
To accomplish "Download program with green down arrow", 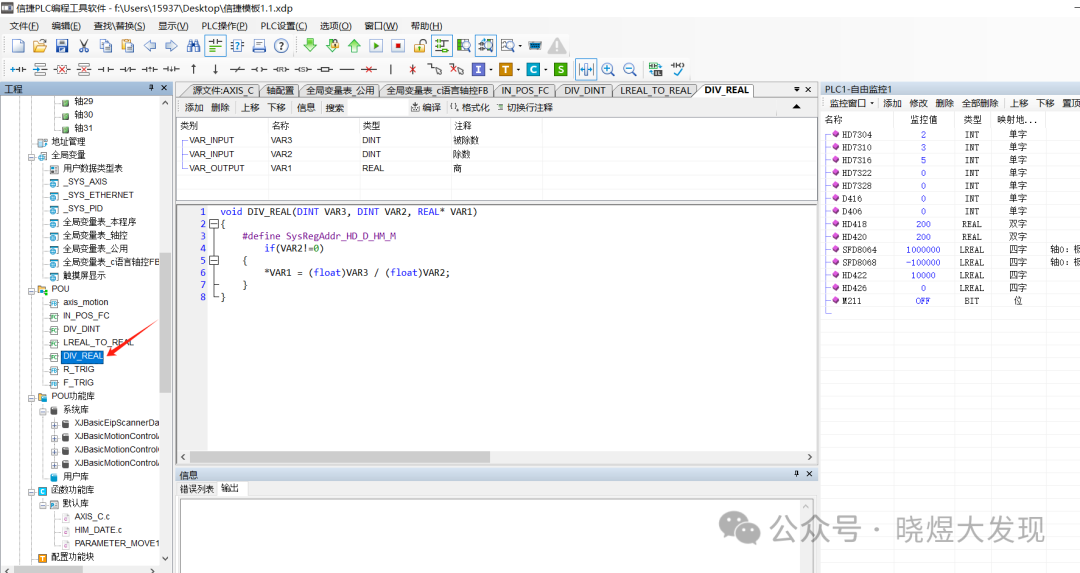I will [310, 46].
